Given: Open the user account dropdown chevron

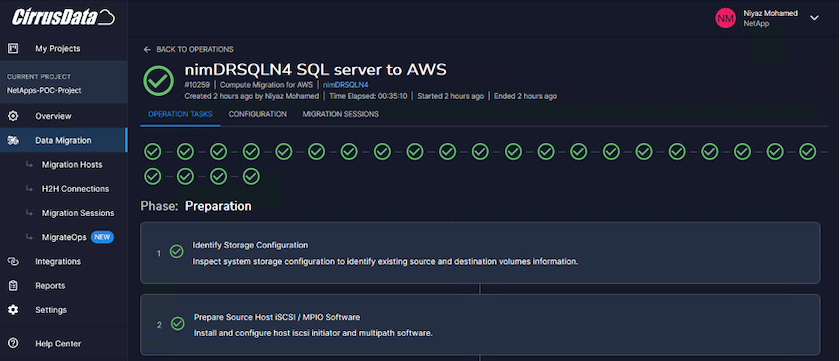Looking at the screenshot, I should (x=814, y=18).
